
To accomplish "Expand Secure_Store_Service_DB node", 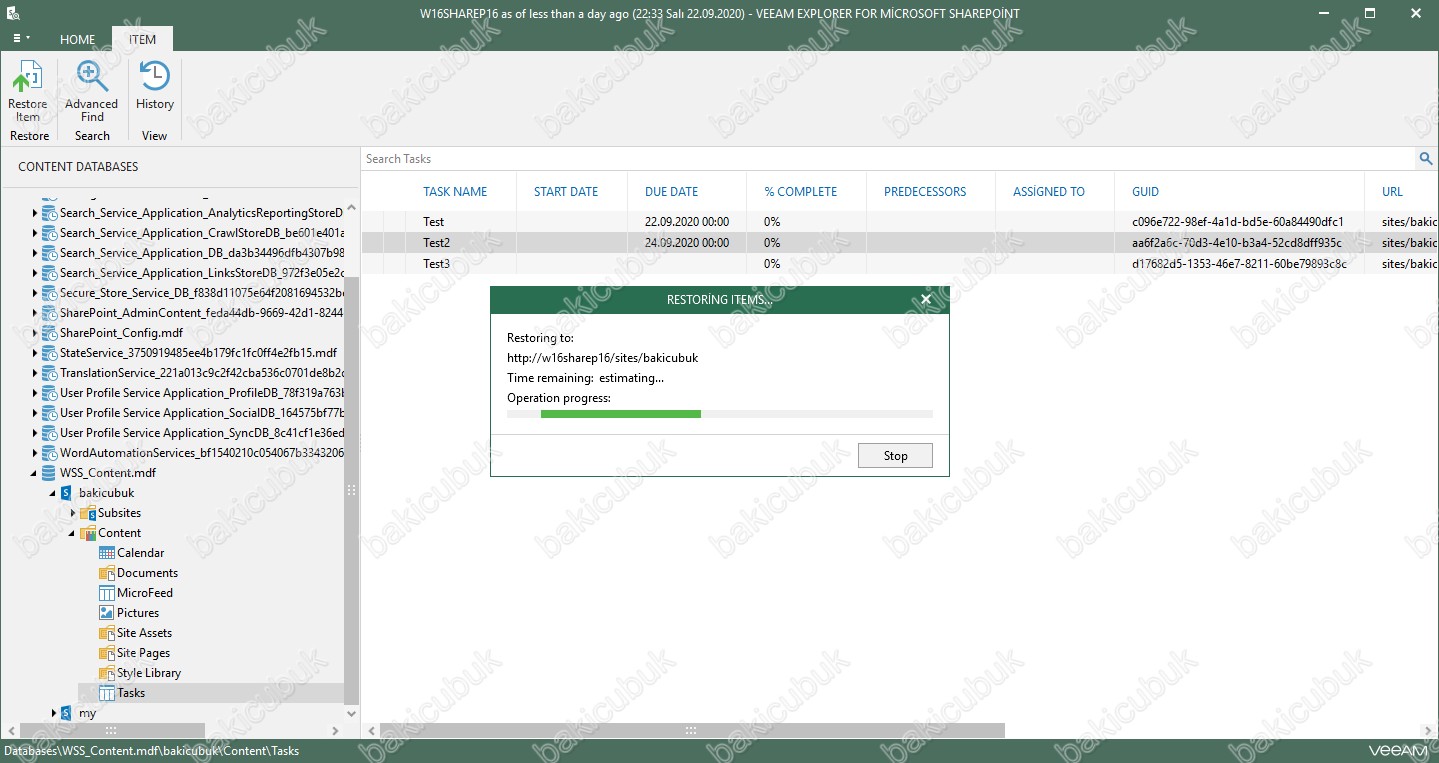I will [x=35, y=293].
